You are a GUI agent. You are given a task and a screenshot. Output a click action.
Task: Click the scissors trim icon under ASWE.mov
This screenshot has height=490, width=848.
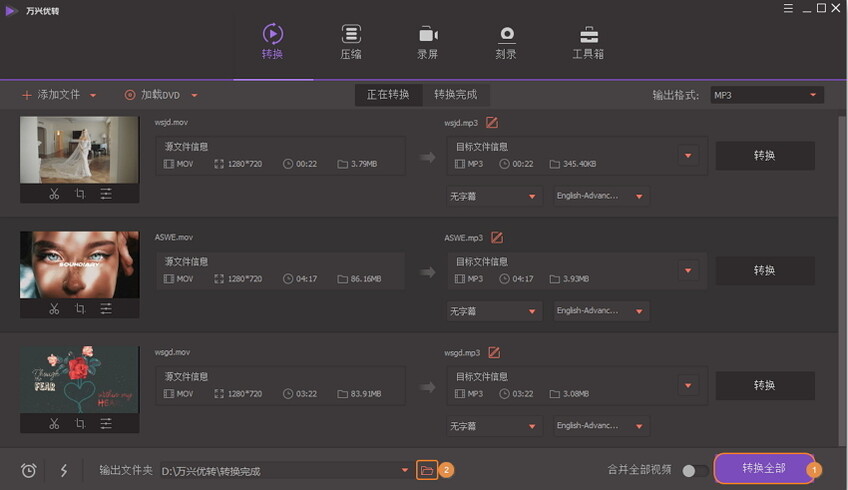tap(54, 308)
